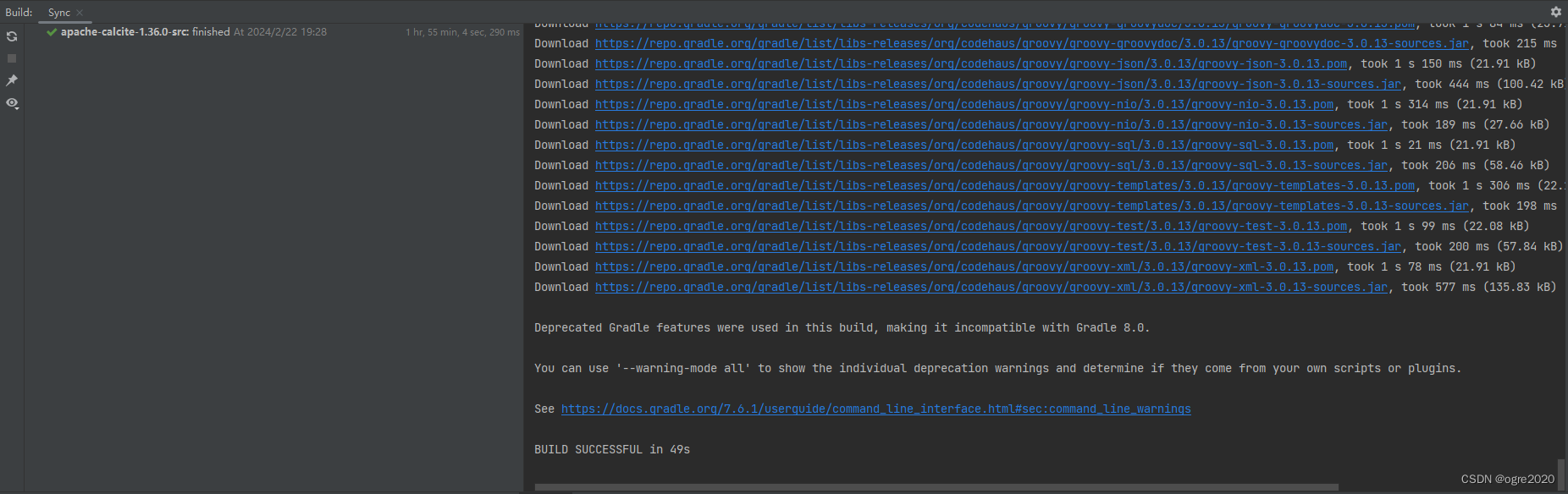Image resolution: width=1568 pixels, height=494 pixels.
Task: Switch to the Sync tab
Action: 58,13
